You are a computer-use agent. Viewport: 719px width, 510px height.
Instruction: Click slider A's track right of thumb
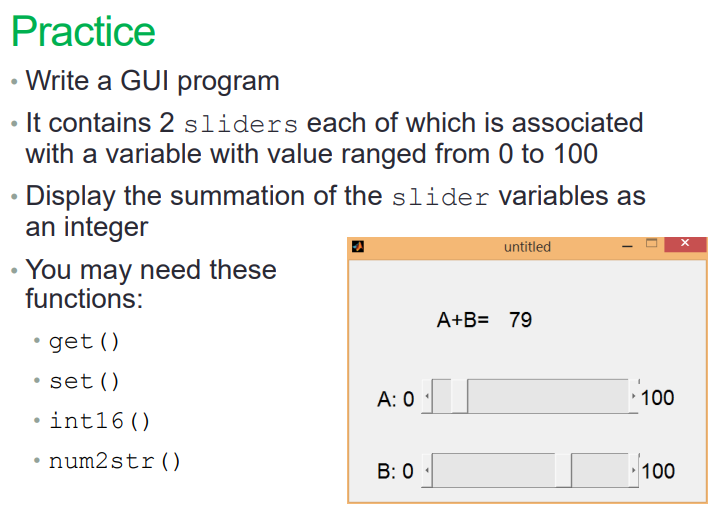point(548,396)
